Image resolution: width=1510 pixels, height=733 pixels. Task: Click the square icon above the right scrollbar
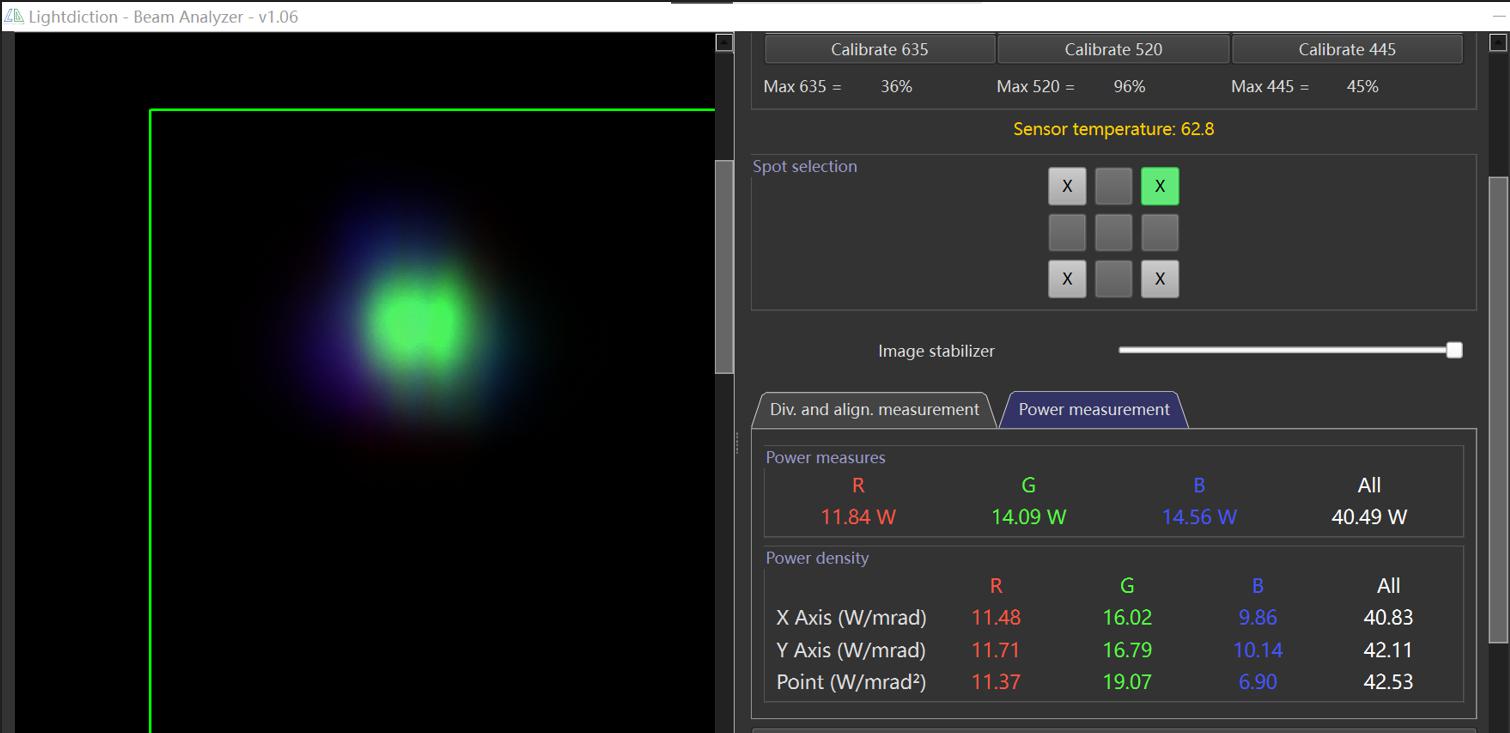point(1498,42)
